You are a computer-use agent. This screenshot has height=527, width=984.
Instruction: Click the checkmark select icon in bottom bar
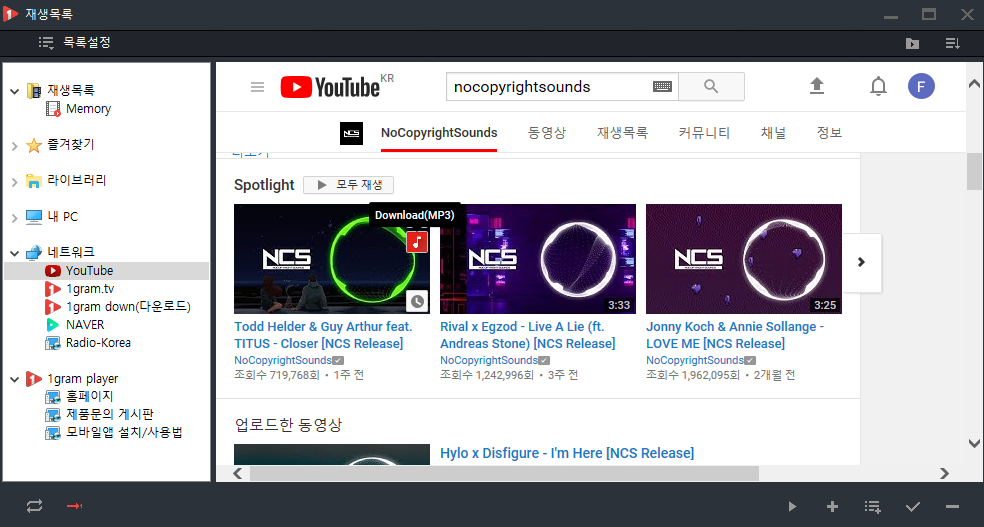tap(913, 506)
